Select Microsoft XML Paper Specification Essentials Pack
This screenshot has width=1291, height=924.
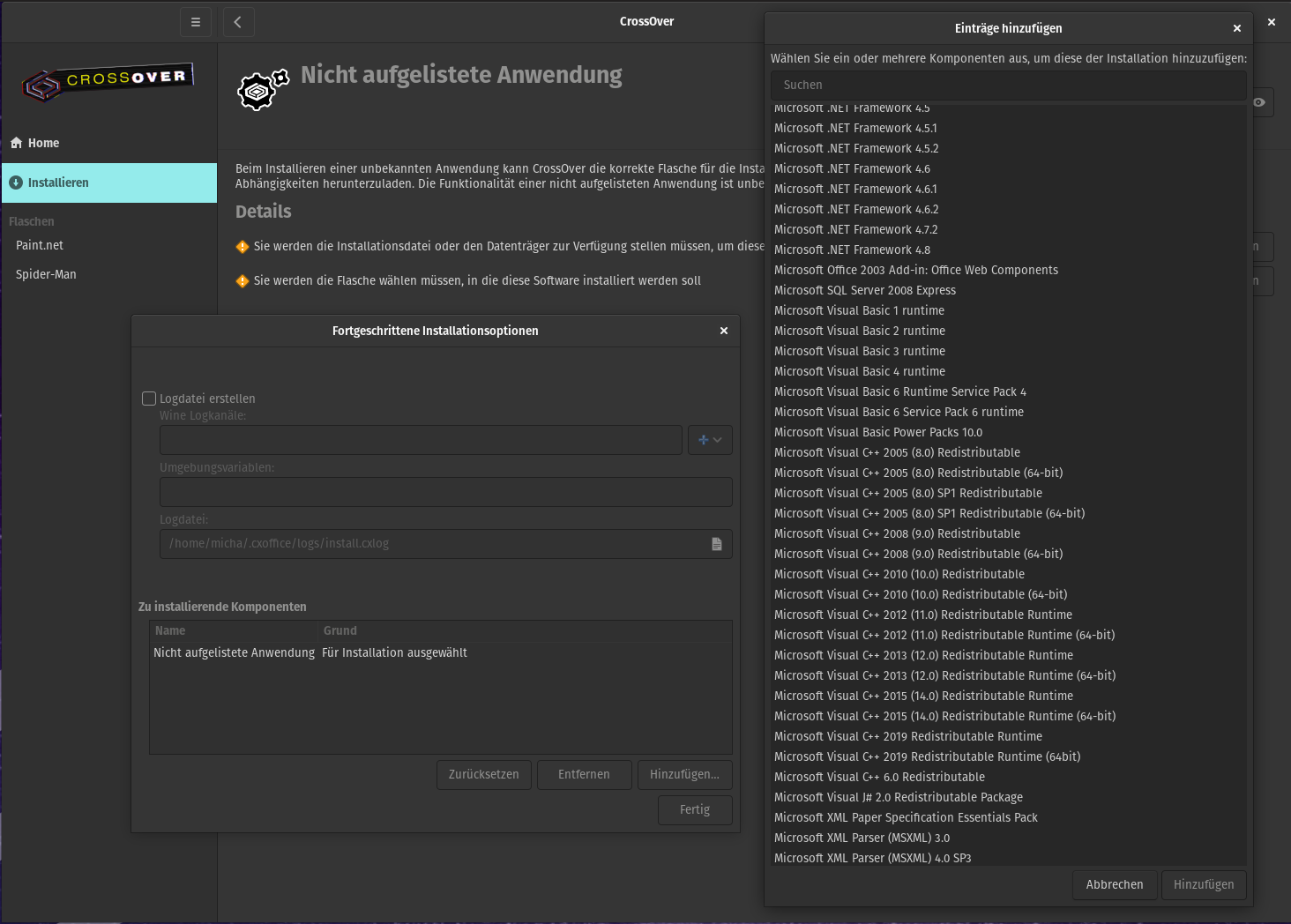pyautogui.click(x=1009, y=817)
